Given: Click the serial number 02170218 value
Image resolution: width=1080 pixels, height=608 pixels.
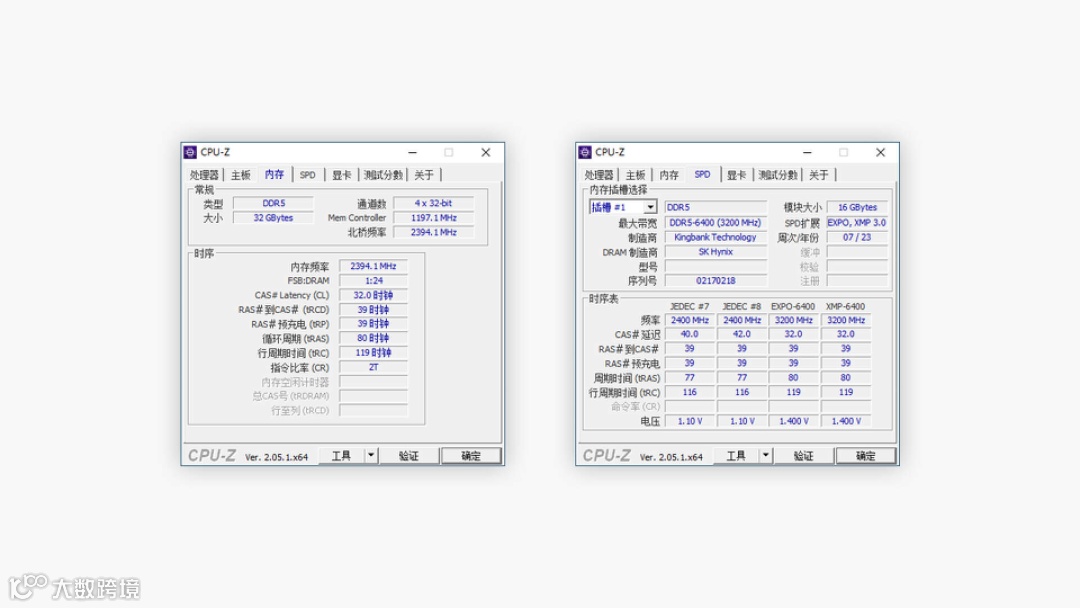Looking at the screenshot, I should (716, 281).
